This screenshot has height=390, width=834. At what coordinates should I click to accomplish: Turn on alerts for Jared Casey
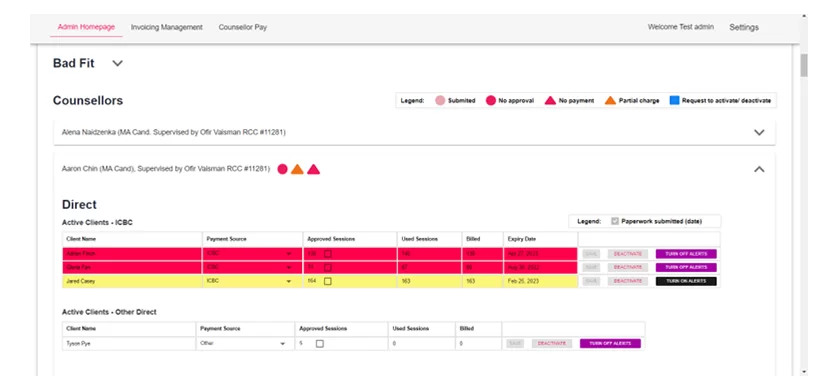686,281
